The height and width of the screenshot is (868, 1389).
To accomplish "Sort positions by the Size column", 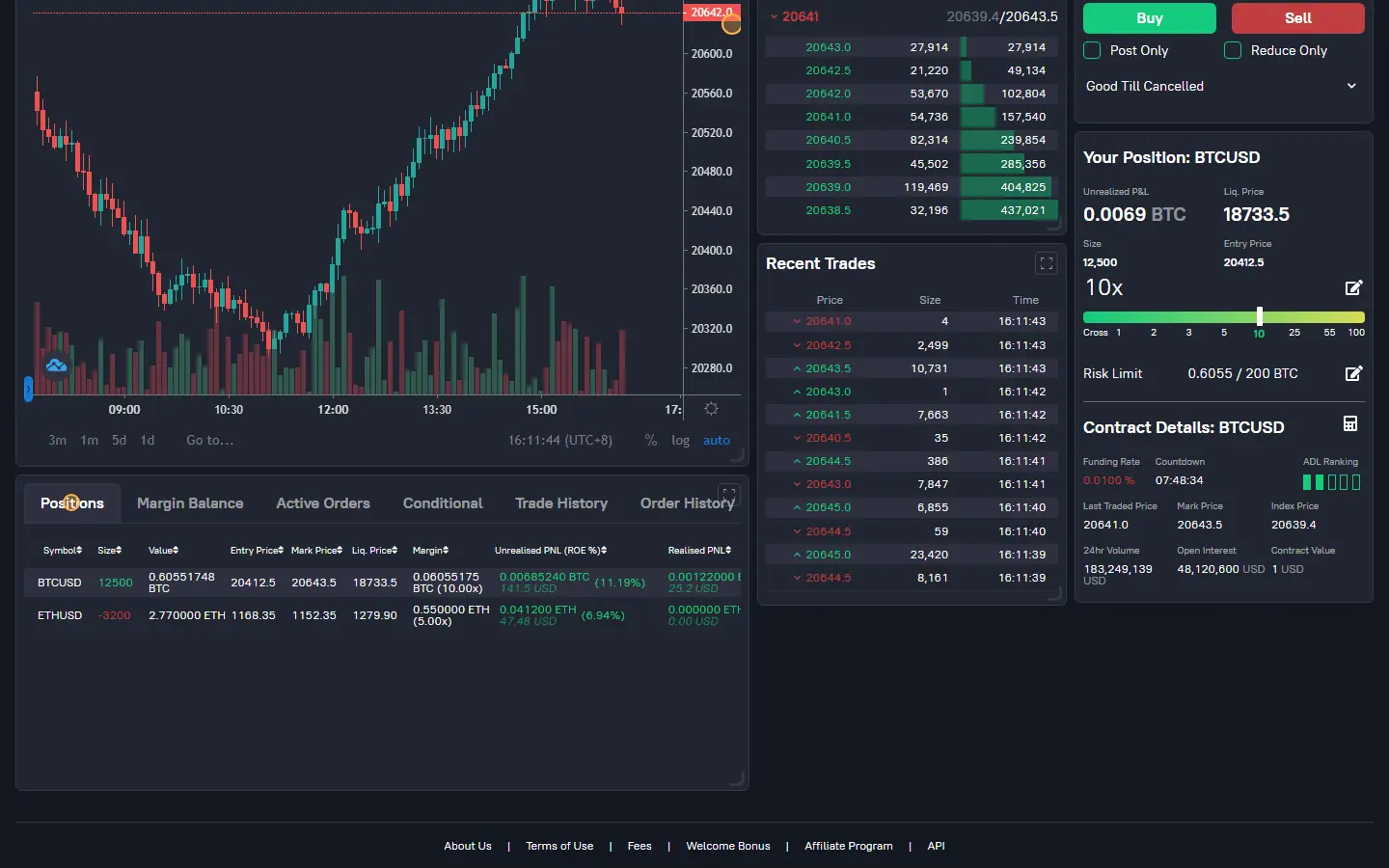I will tap(110, 551).
